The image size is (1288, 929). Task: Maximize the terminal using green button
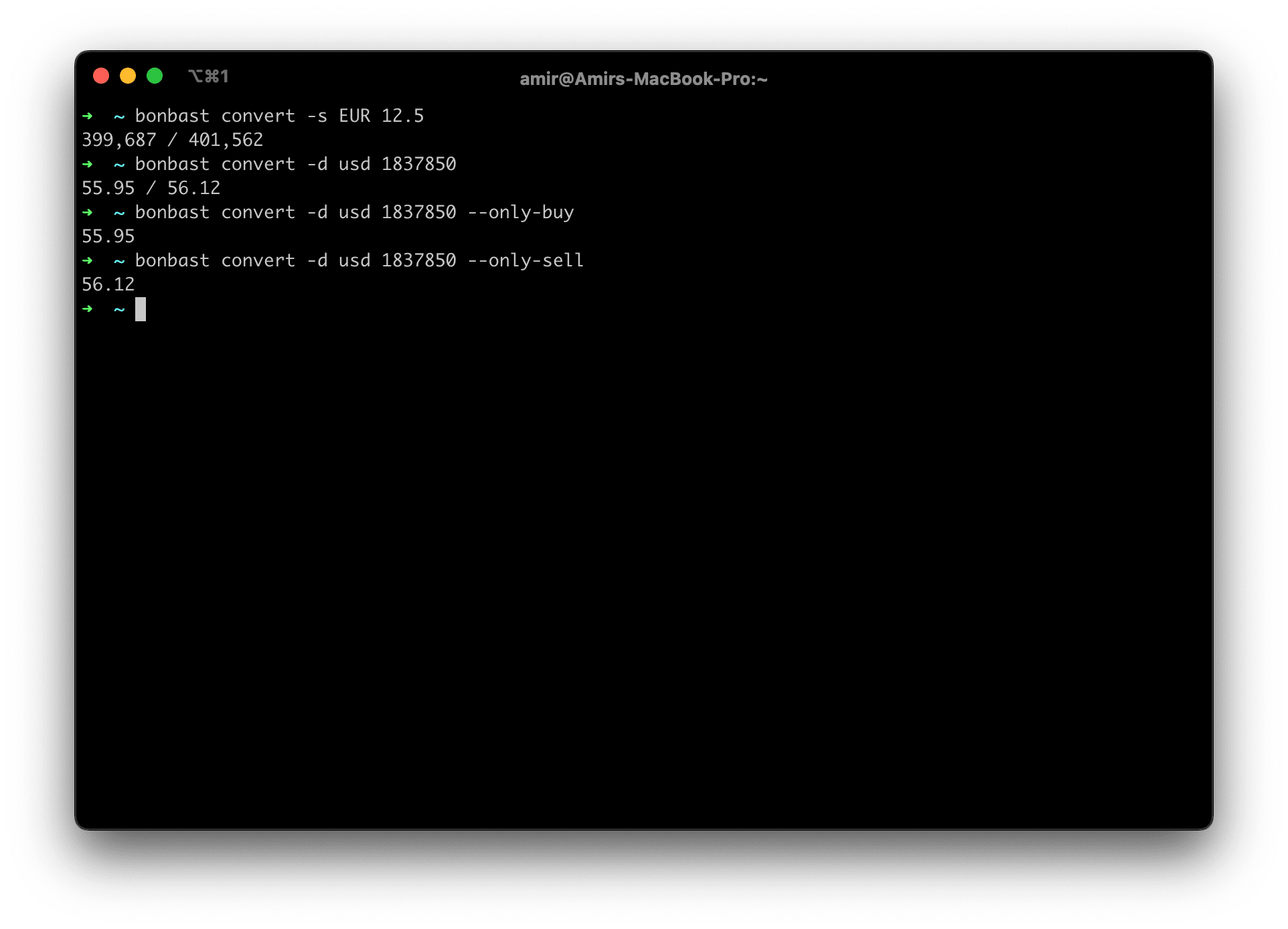tap(155, 76)
